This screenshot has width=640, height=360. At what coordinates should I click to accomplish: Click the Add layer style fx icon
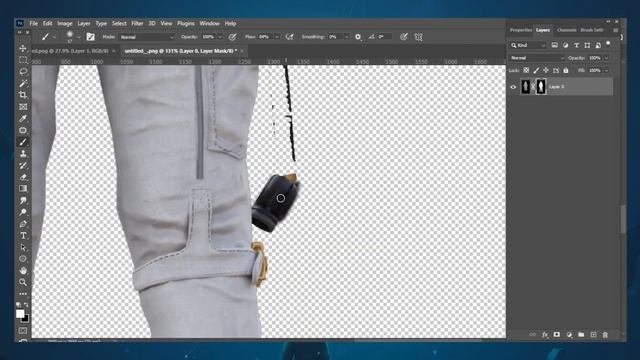click(x=545, y=335)
